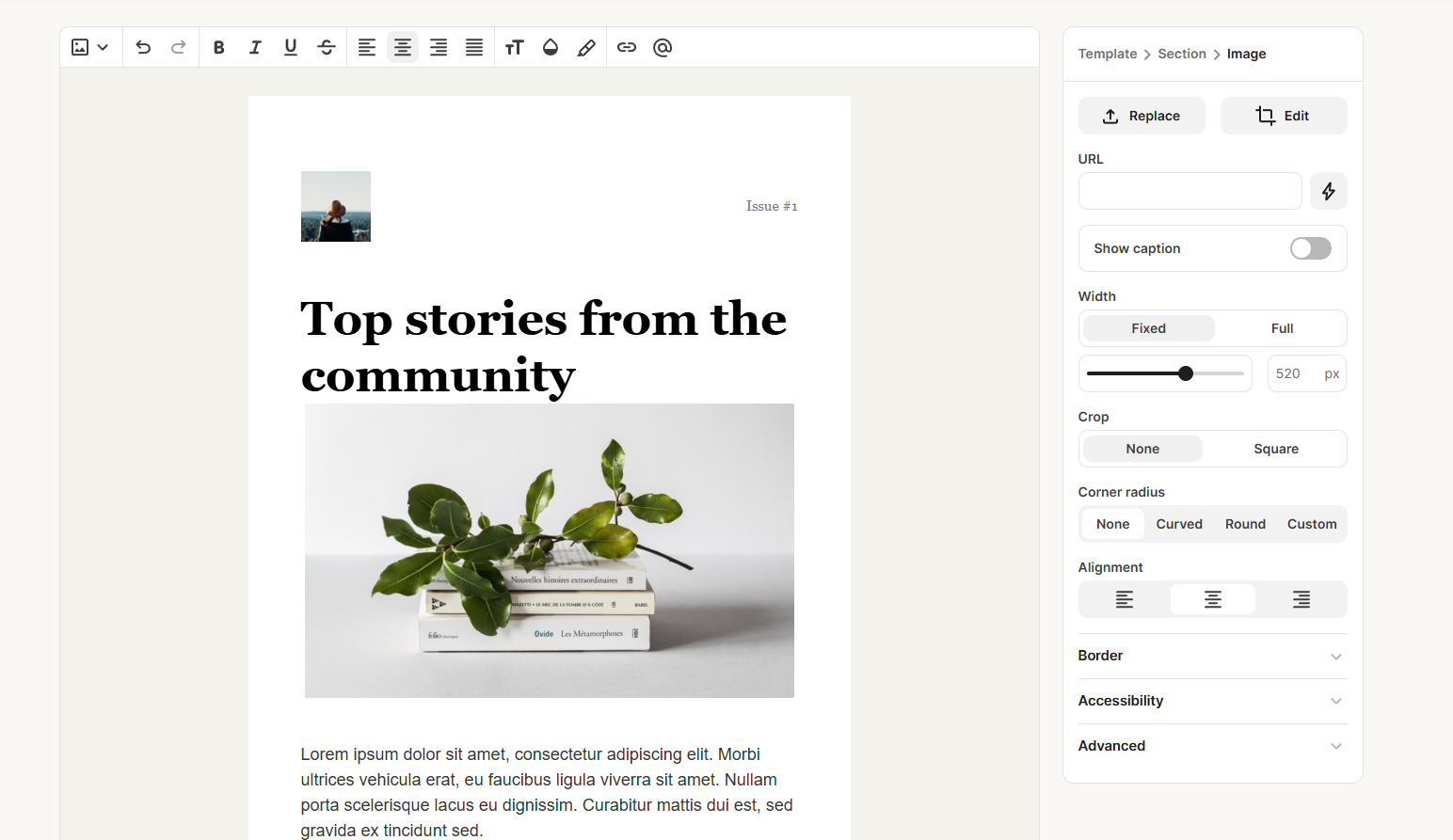Screen dimensions: 1453x840
Task: Click the lightning icon beside the URL field
Action: point(1328,191)
